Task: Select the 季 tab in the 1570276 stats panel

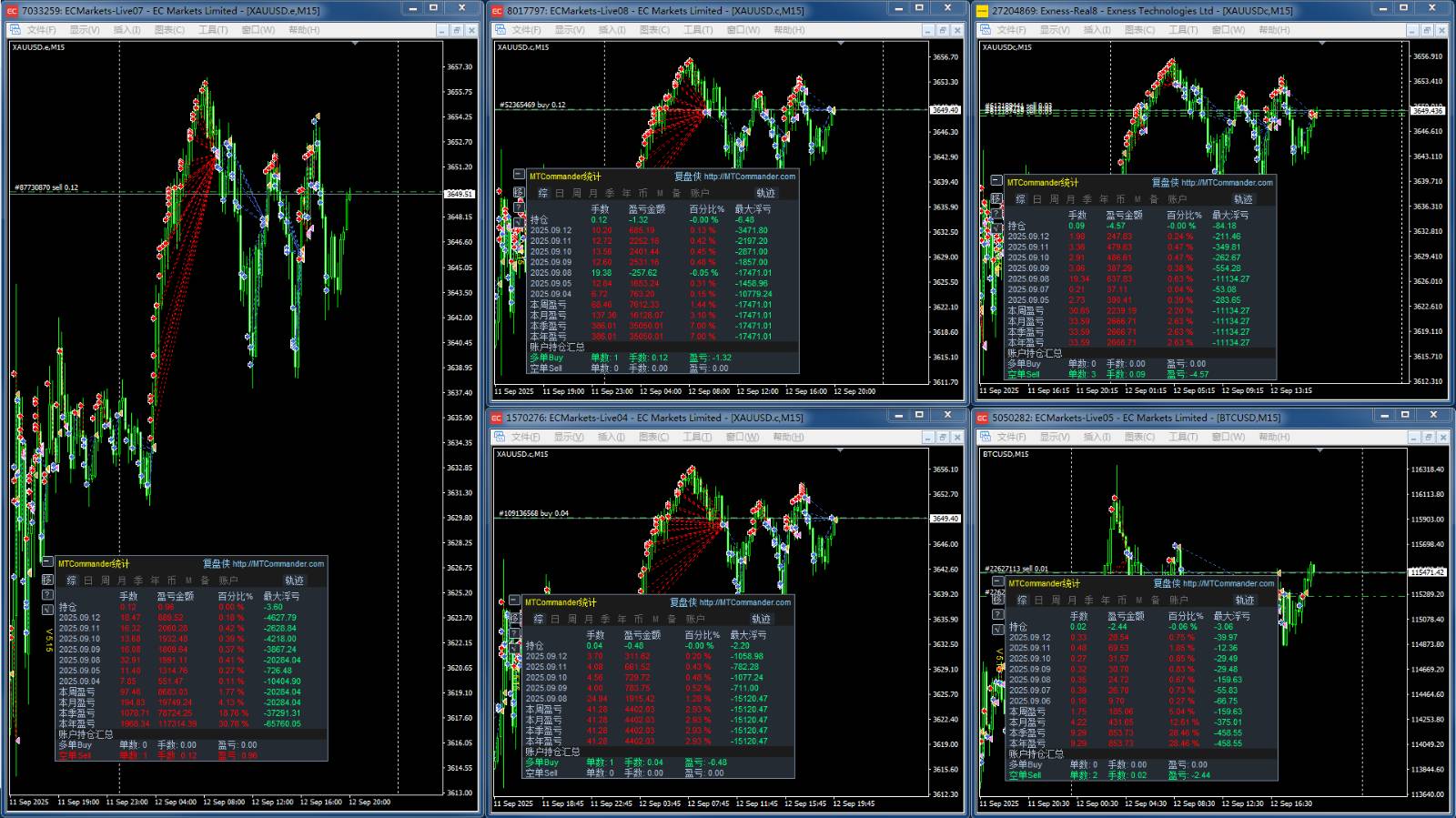Action: click(x=605, y=619)
